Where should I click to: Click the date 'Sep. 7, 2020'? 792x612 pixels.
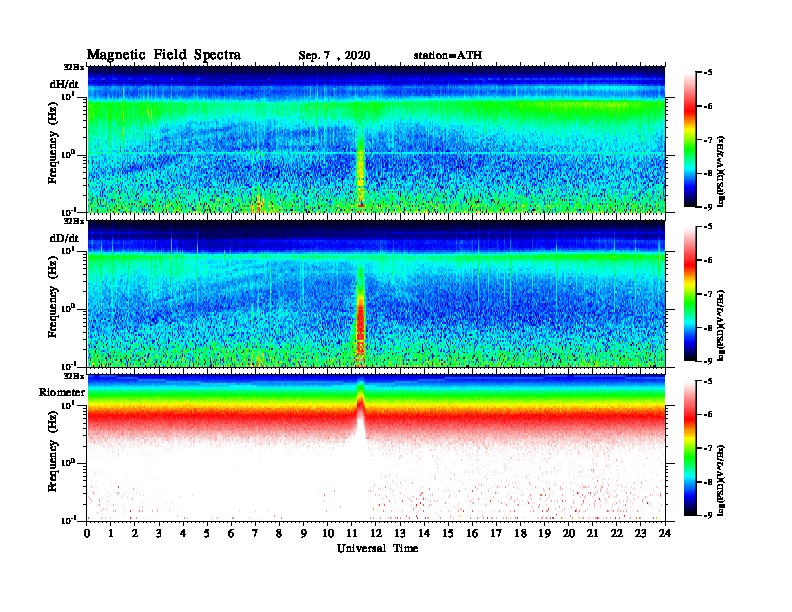click(334, 56)
